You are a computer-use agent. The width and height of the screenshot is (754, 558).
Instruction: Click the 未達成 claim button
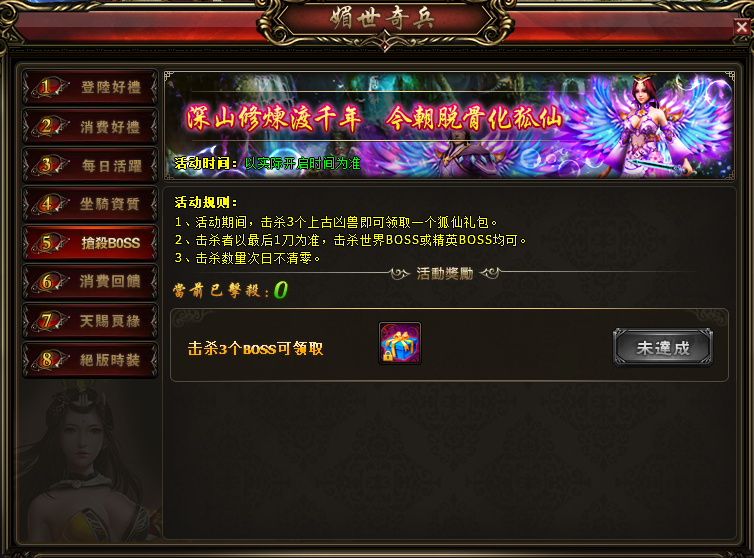tap(663, 347)
